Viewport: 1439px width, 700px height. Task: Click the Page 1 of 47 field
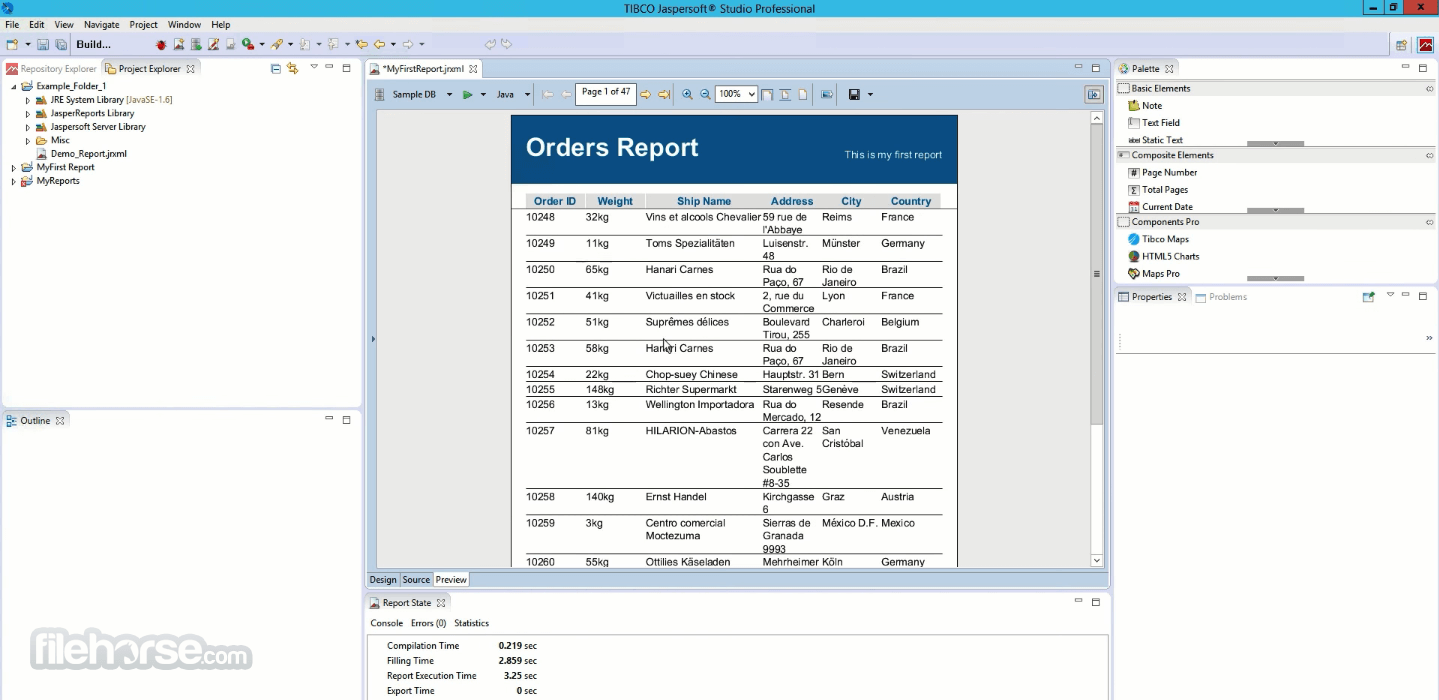[x=606, y=93]
